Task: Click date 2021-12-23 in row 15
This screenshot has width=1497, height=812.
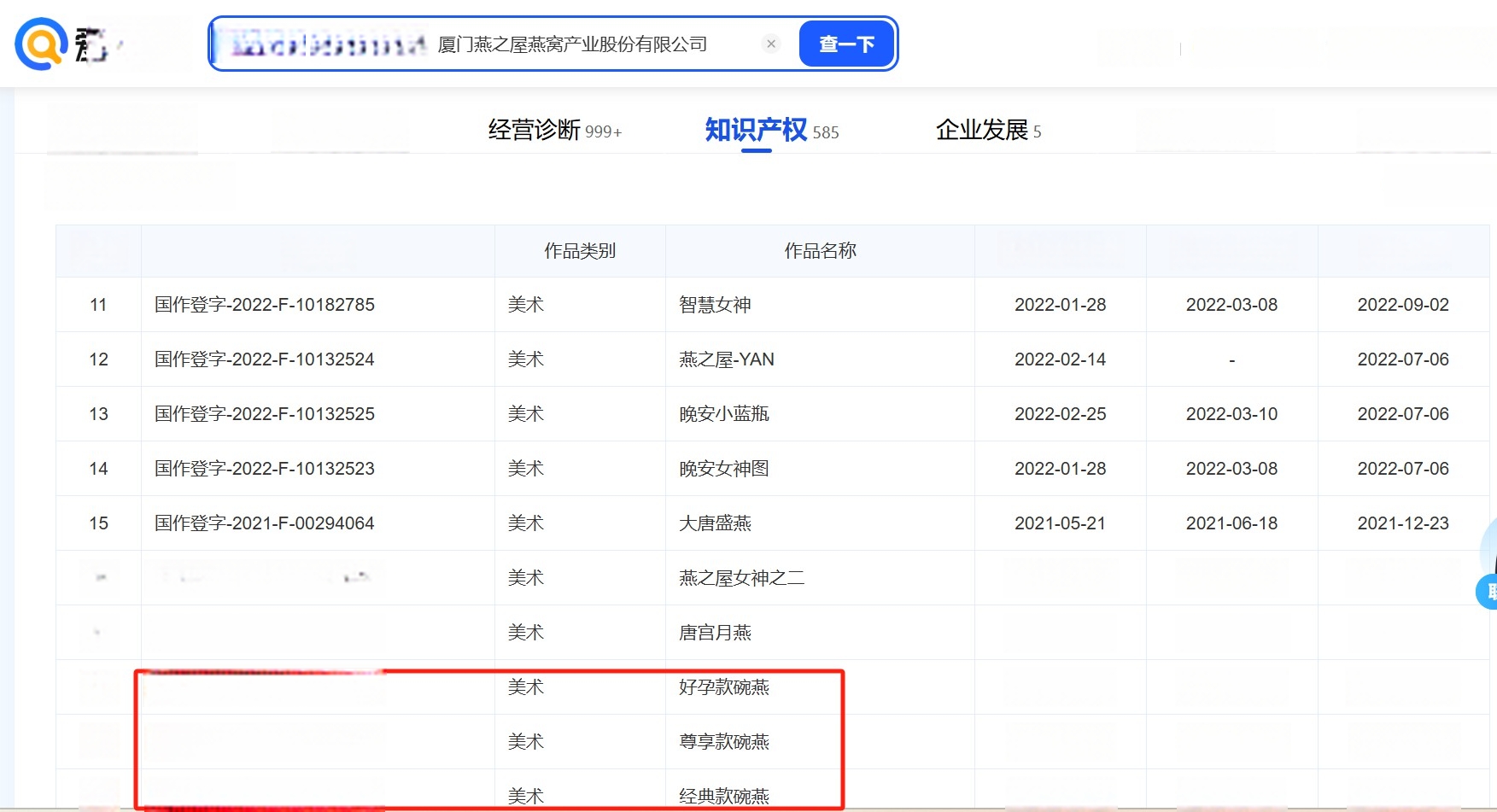Action: click(1403, 523)
